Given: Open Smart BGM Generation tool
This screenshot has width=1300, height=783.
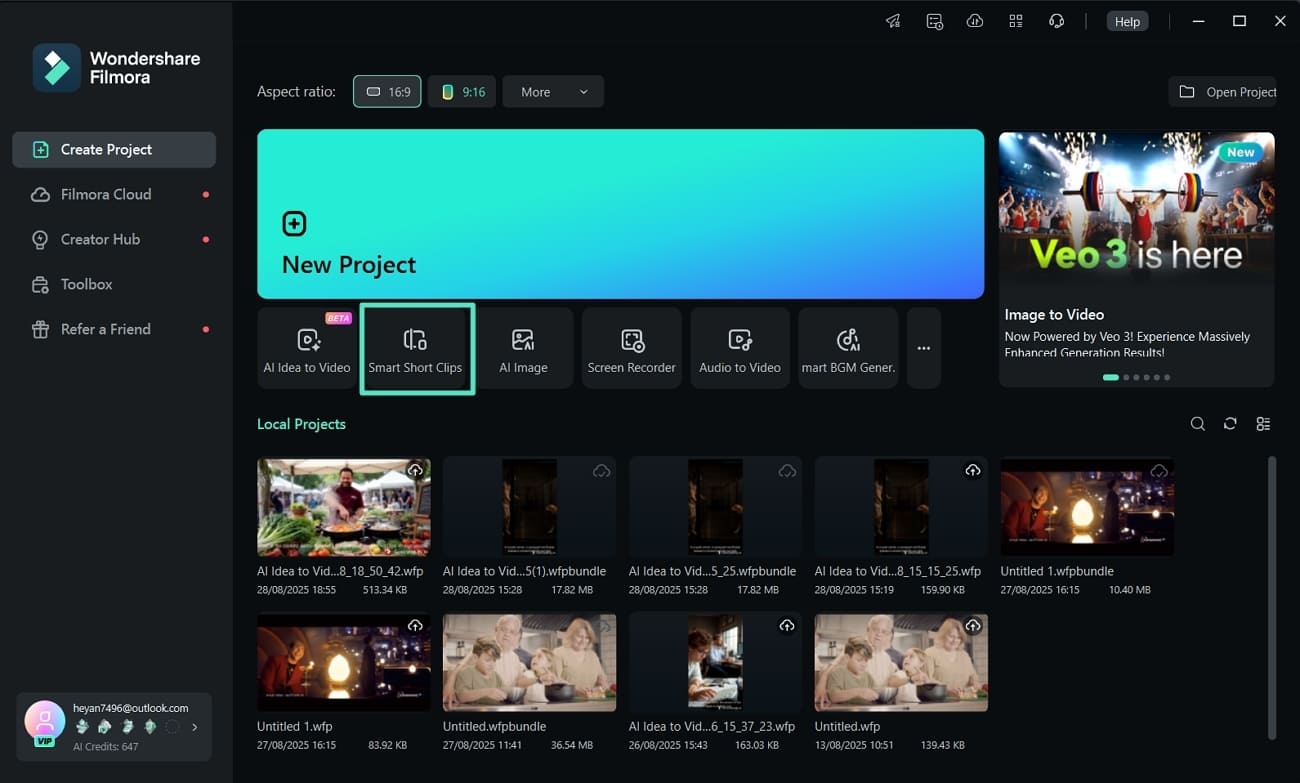Looking at the screenshot, I should click(x=848, y=348).
